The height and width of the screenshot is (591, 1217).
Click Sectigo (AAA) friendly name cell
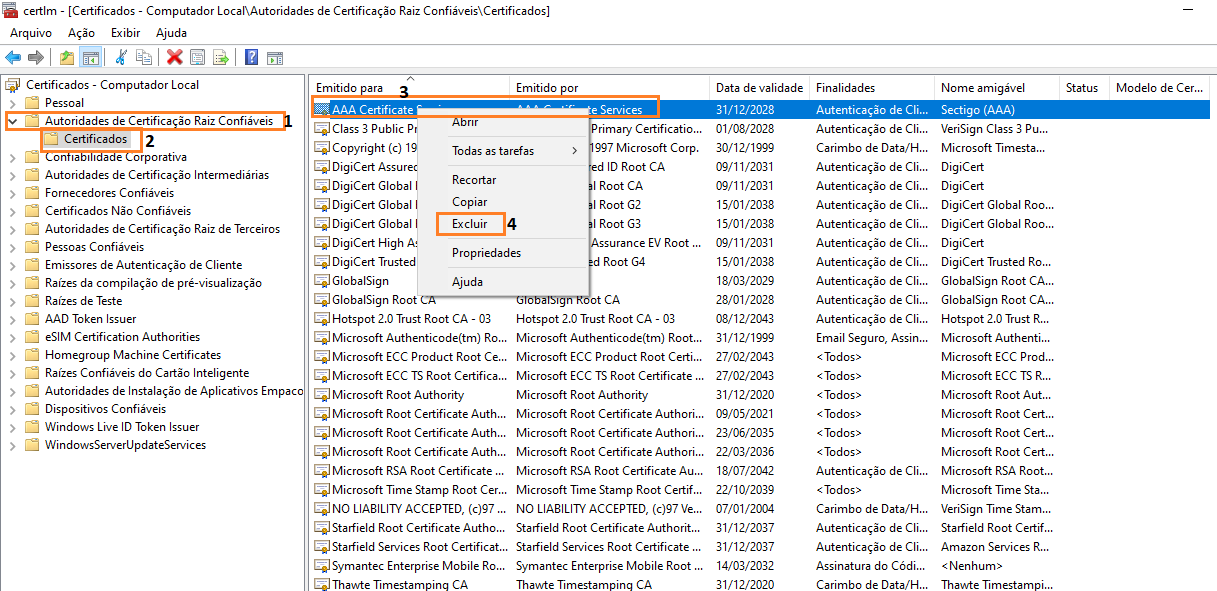coord(978,110)
